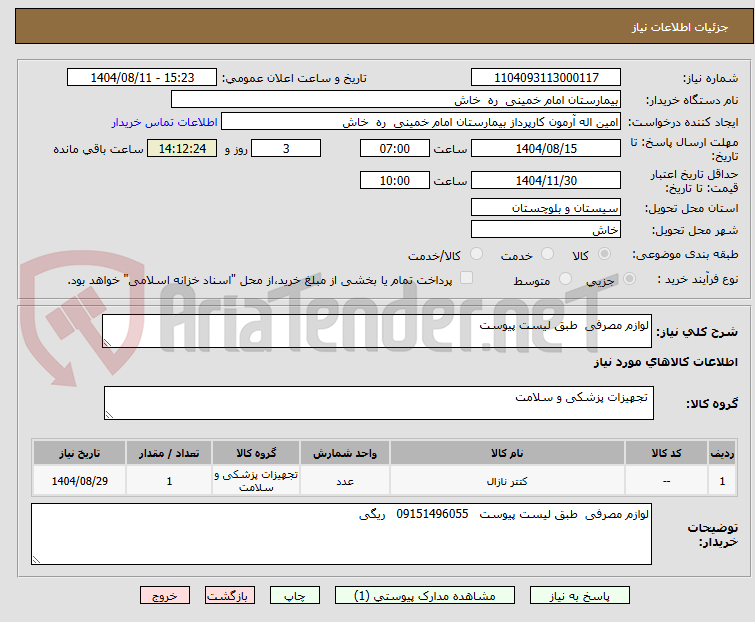
Task: Select the کالا radio button
Action: 604,254
